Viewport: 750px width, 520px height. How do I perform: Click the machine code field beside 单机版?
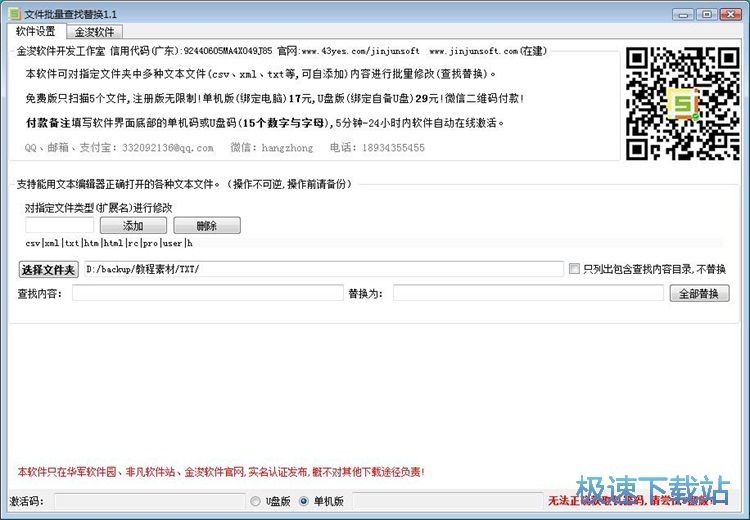448,501
